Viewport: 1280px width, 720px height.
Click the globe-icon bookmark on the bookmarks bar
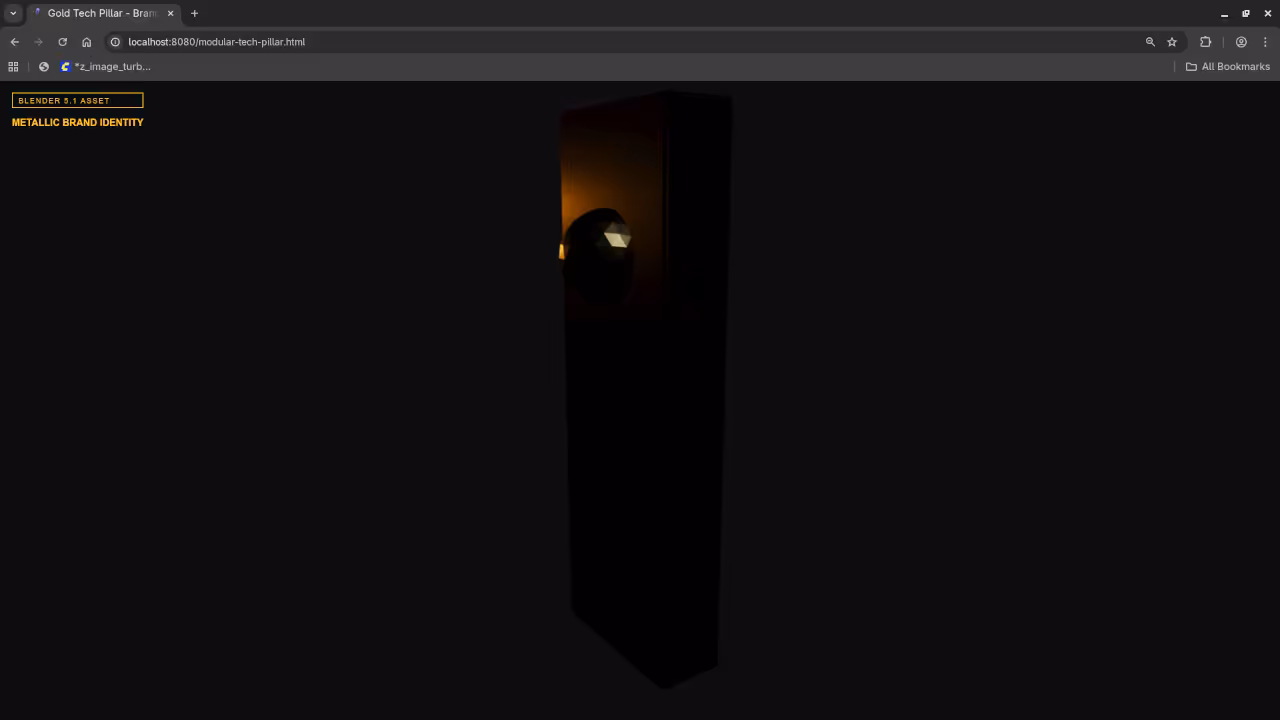[43, 66]
